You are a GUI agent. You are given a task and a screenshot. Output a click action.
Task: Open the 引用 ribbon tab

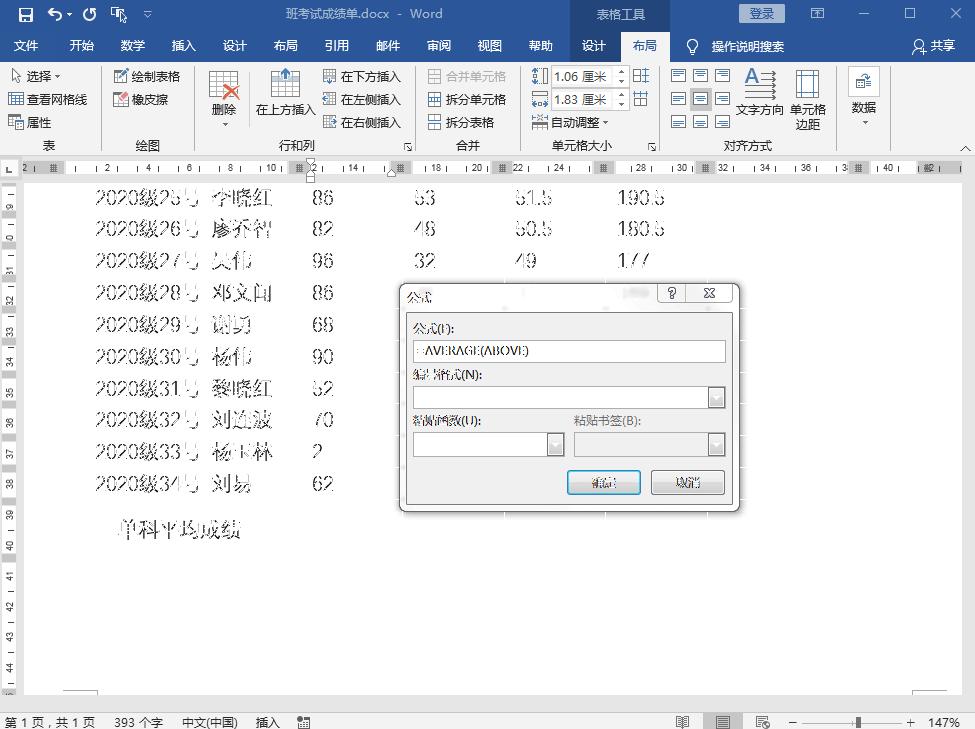coord(336,45)
